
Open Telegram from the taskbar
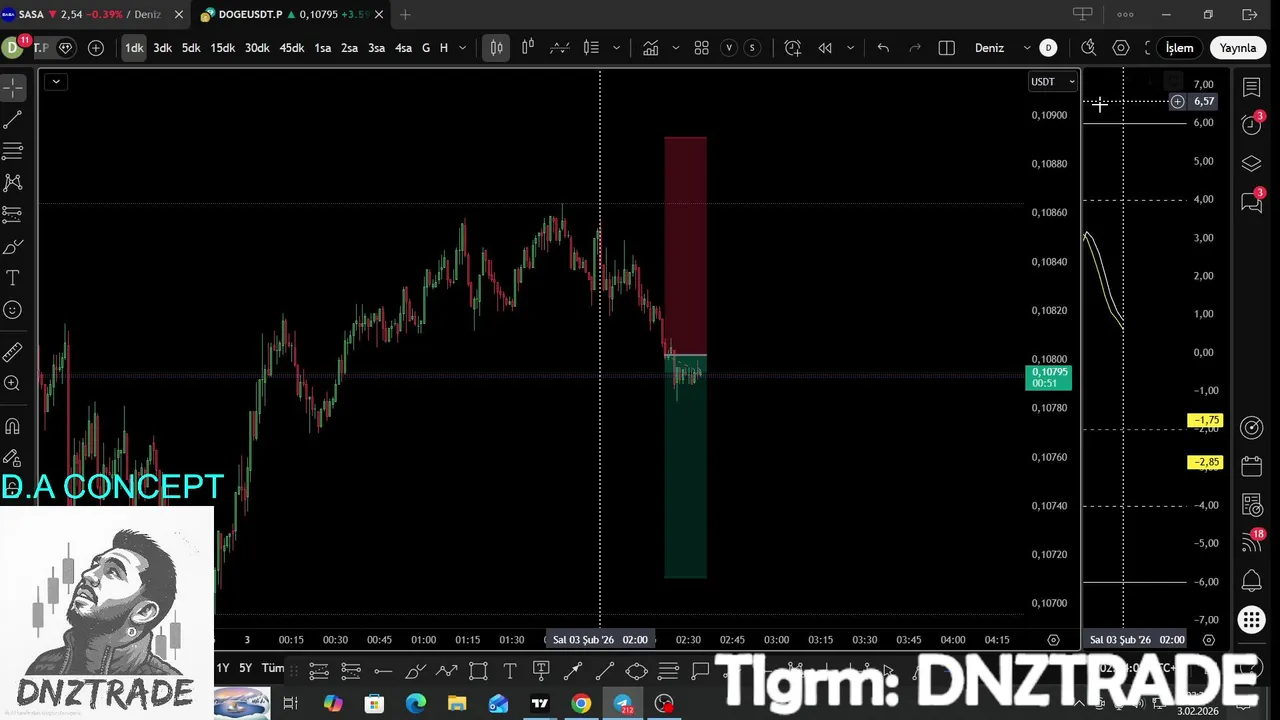623,704
